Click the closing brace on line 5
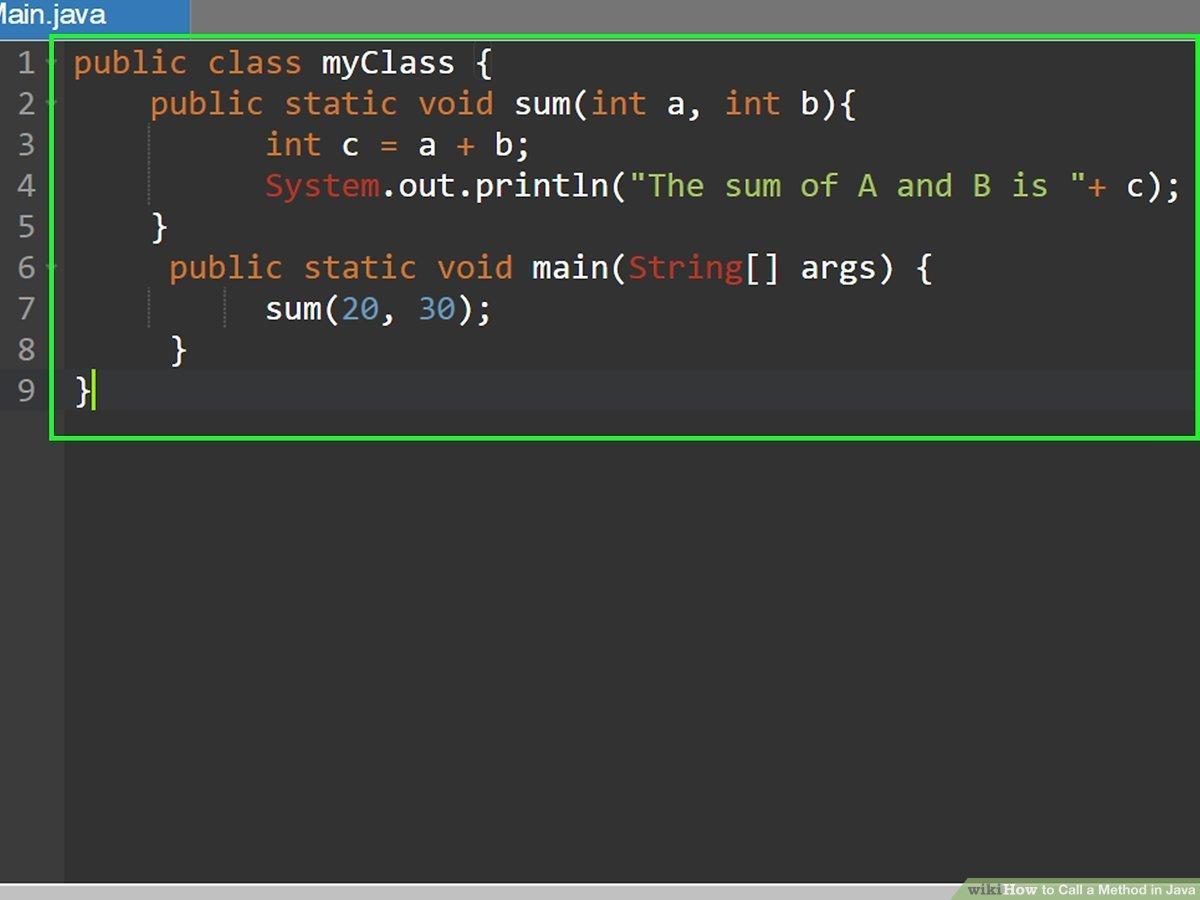This screenshot has height=900, width=1200. 158,227
